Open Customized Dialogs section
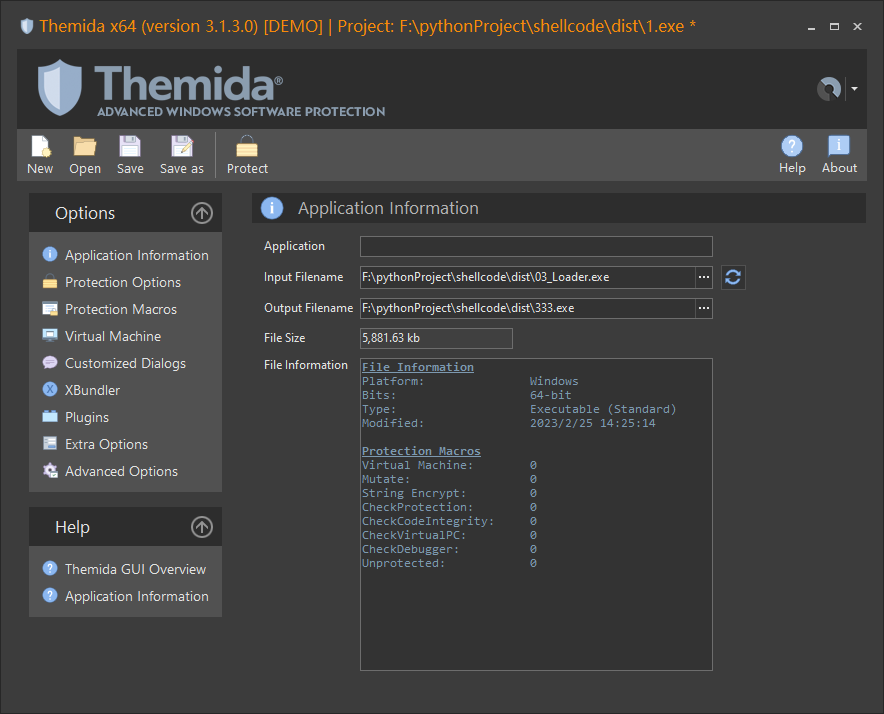884x714 pixels. tap(125, 363)
